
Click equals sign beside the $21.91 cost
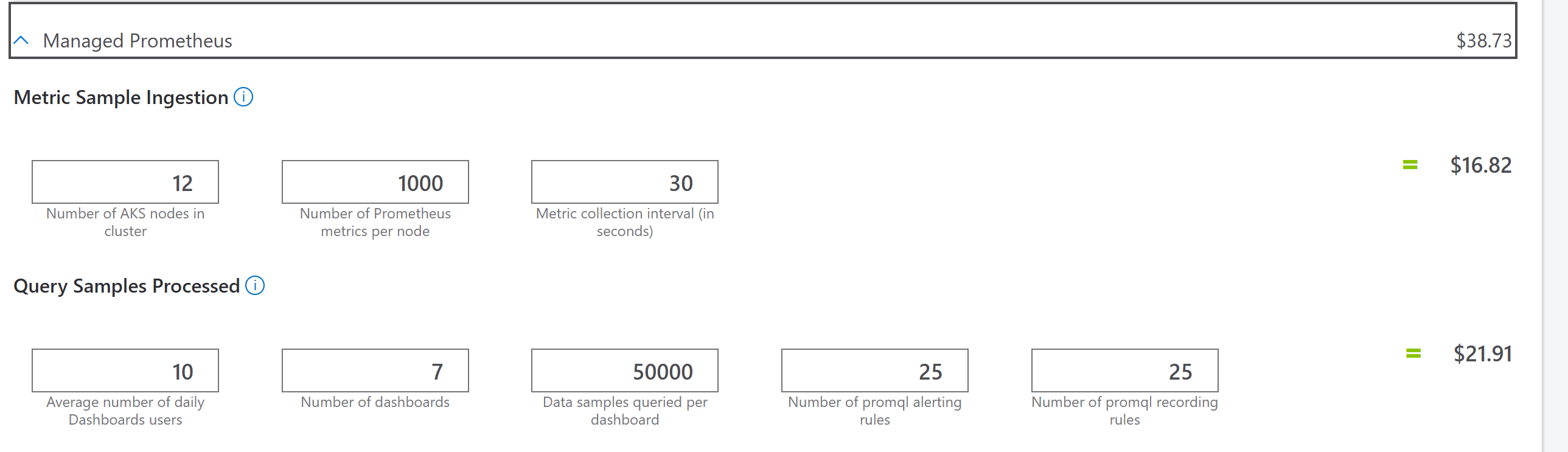1413,353
